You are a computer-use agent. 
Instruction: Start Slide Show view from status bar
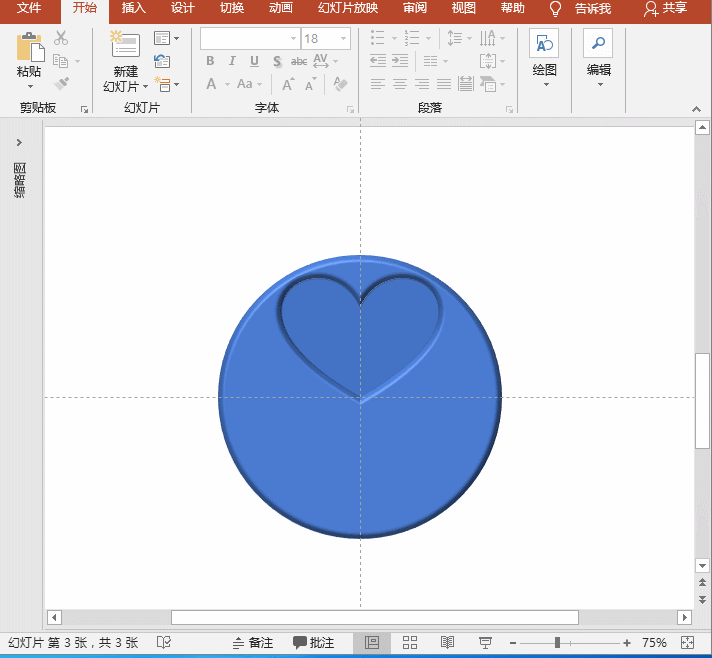[485, 643]
